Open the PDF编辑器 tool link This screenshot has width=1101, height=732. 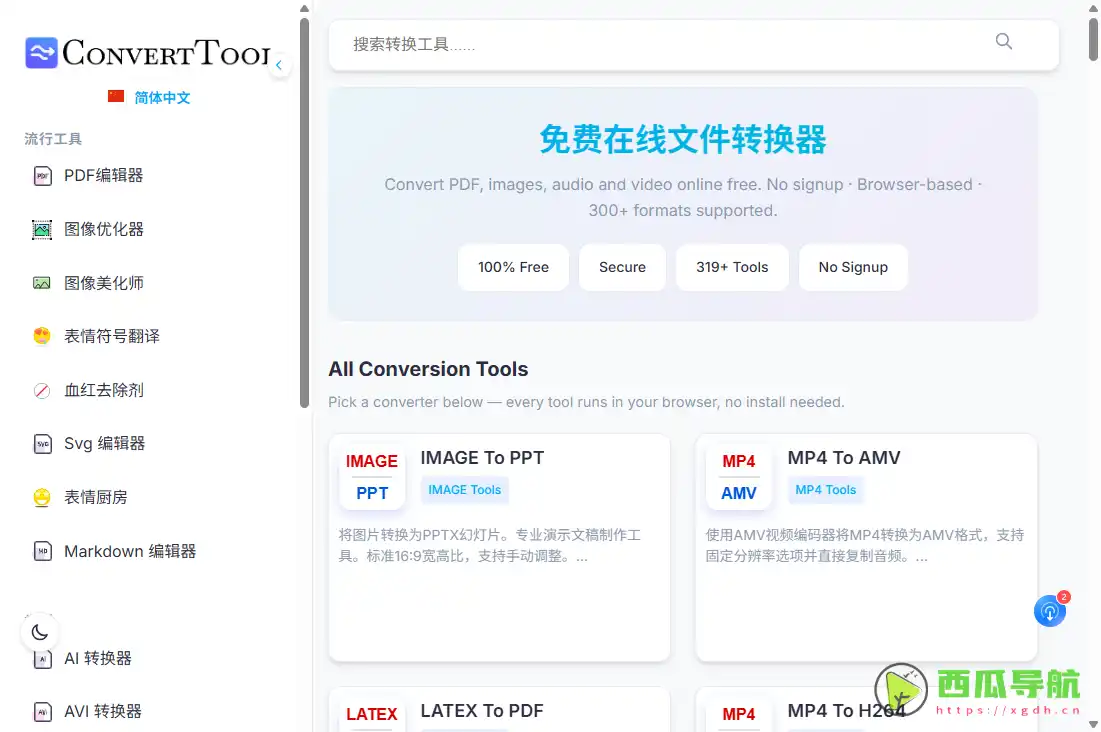click(x=103, y=176)
